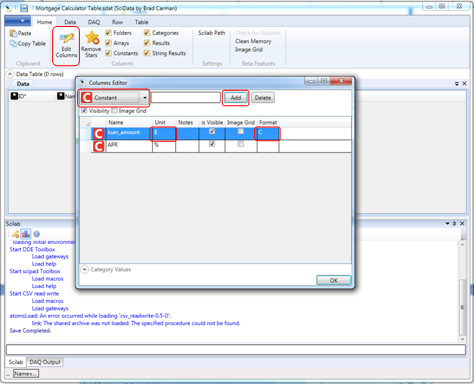Select the Scilab bottom tab
Screen dimensions: 474x384
coord(16,362)
